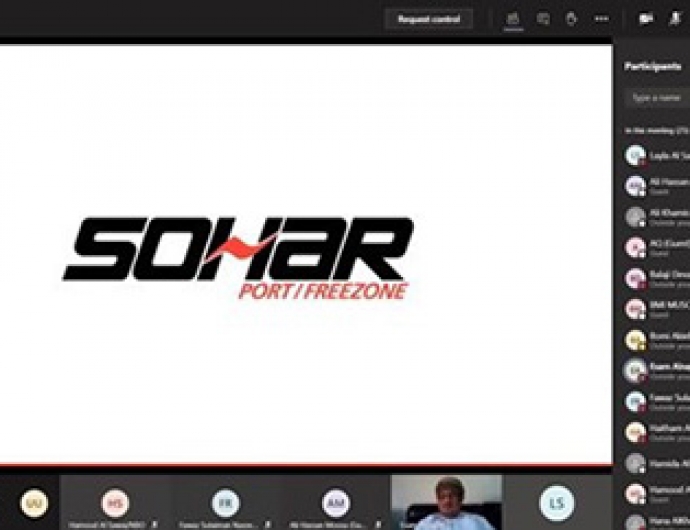Viewport: 690px width, 530px height.
Task: Click the LS participant tile
Action: click(557, 503)
